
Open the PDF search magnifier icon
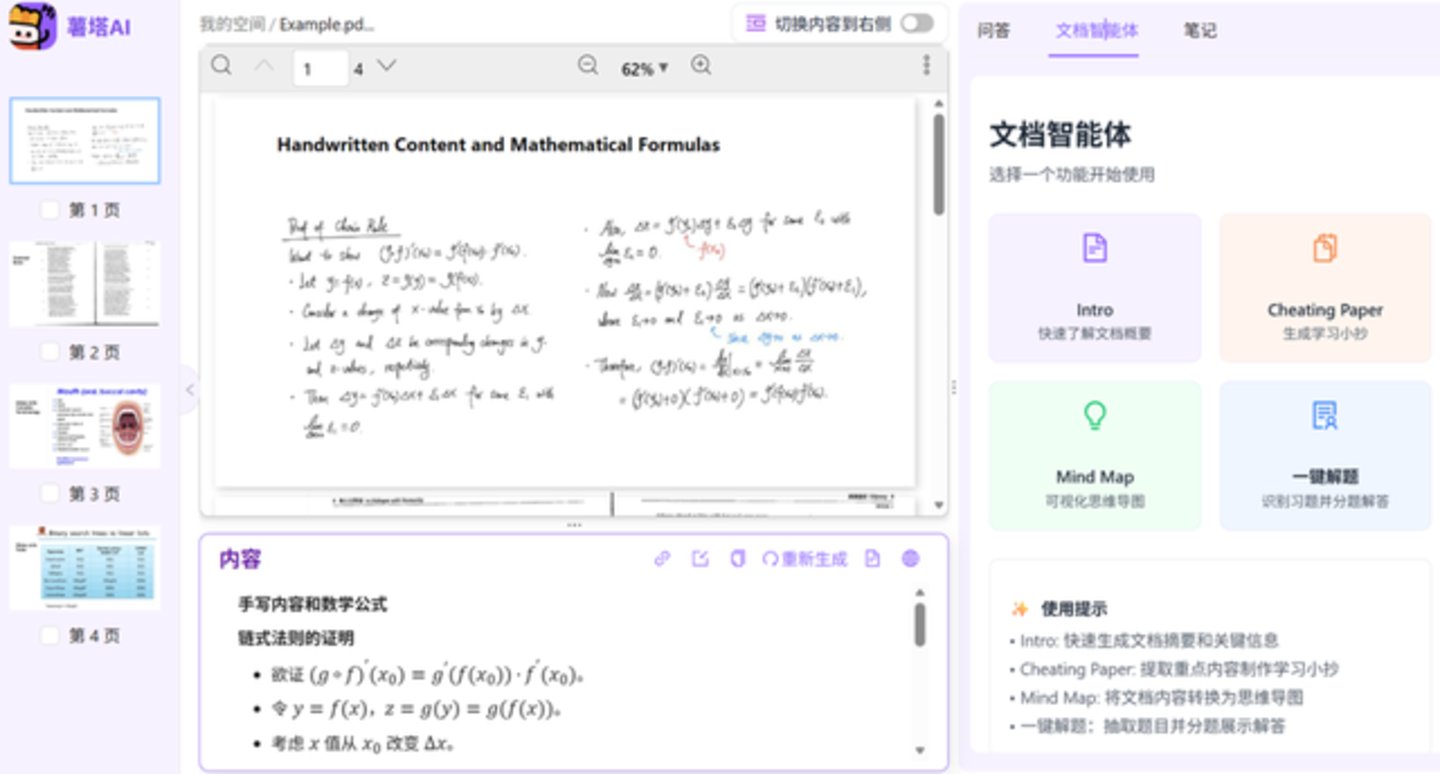click(222, 66)
